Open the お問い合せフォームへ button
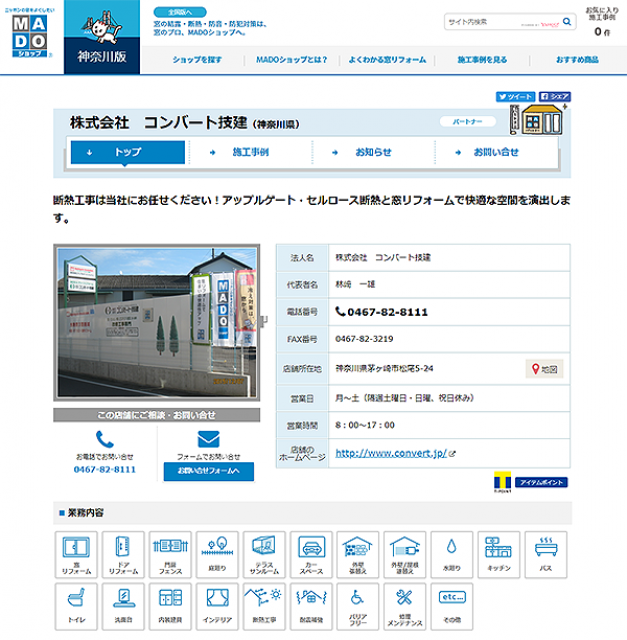The image size is (627, 640). tap(208, 470)
